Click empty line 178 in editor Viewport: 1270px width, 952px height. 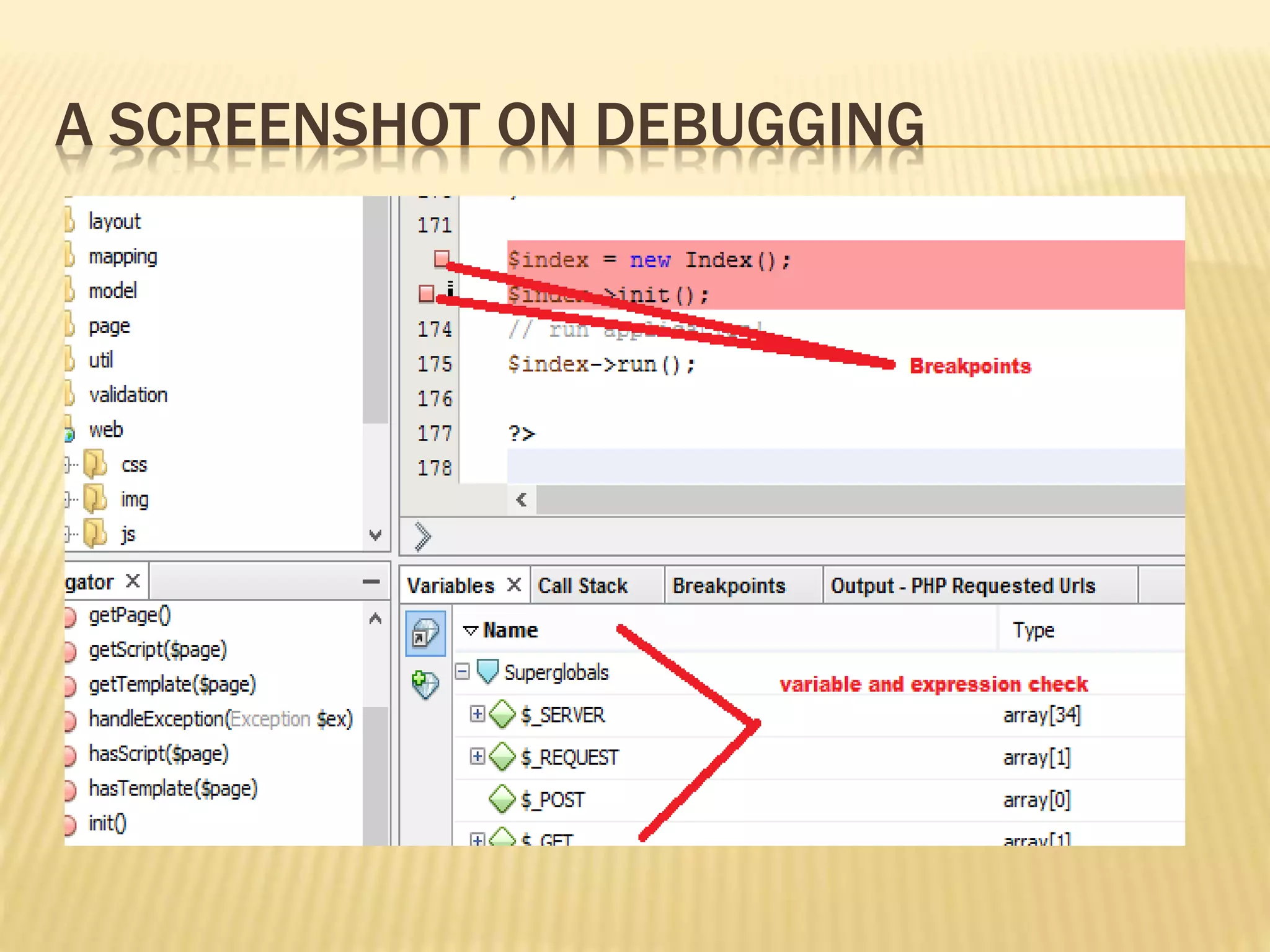point(846,467)
